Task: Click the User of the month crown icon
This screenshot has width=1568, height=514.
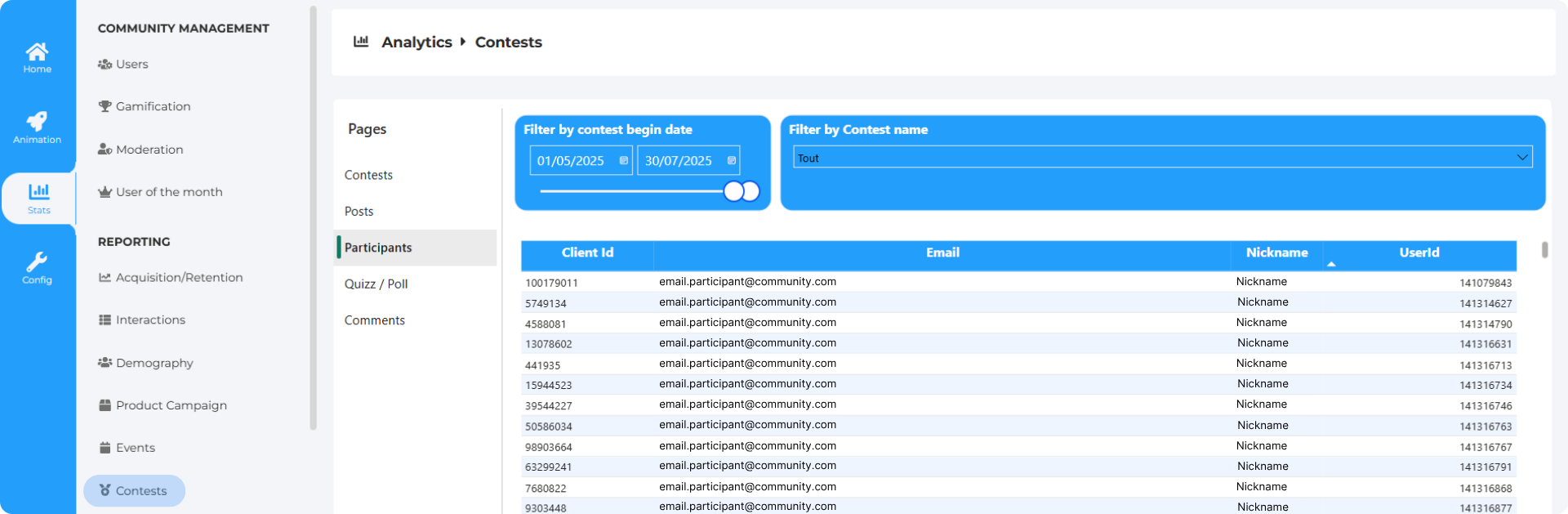Action: pyautogui.click(x=105, y=192)
